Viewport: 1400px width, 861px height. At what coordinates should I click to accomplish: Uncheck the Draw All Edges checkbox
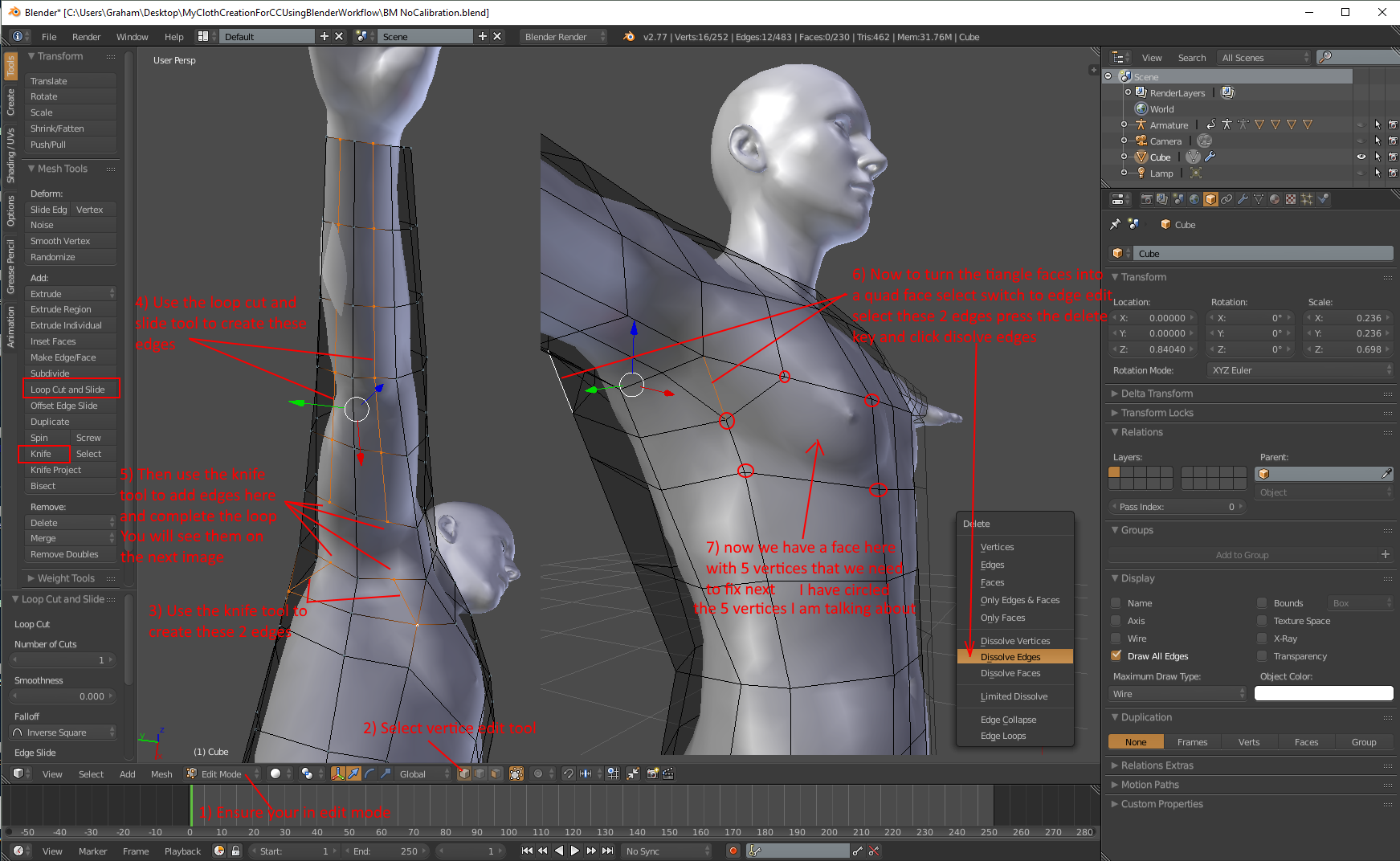tap(1116, 655)
